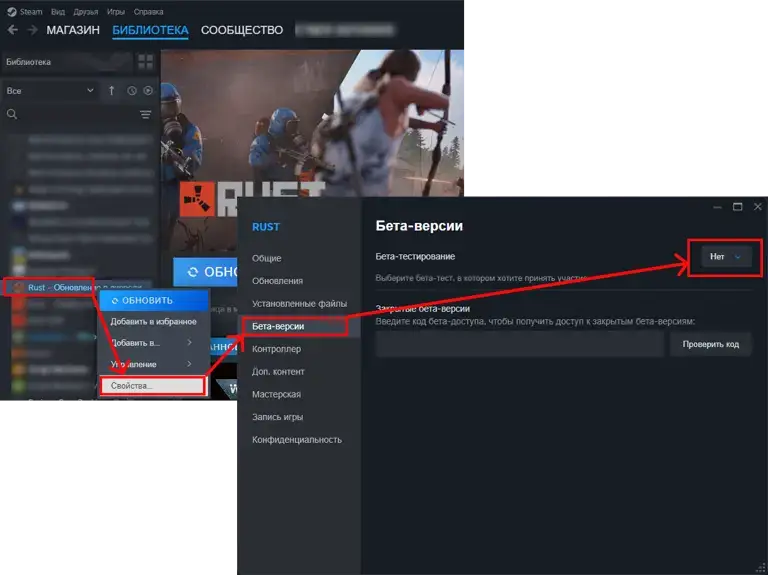Click the beta access code field
The height and width of the screenshot is (575, 768).
tap(519, 344)
